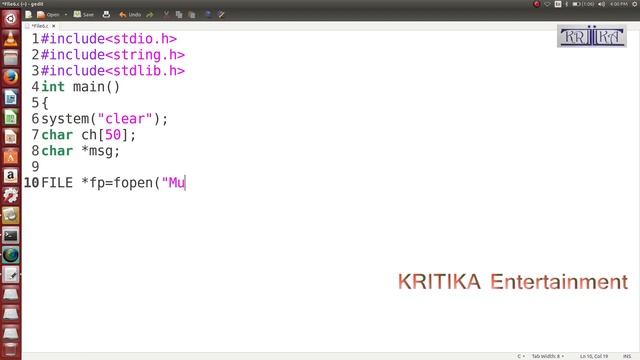This screenshot has width=640, height=360.
Task: Create a new document in gedit
Action: pyautogui.click(x=28, y=15)
